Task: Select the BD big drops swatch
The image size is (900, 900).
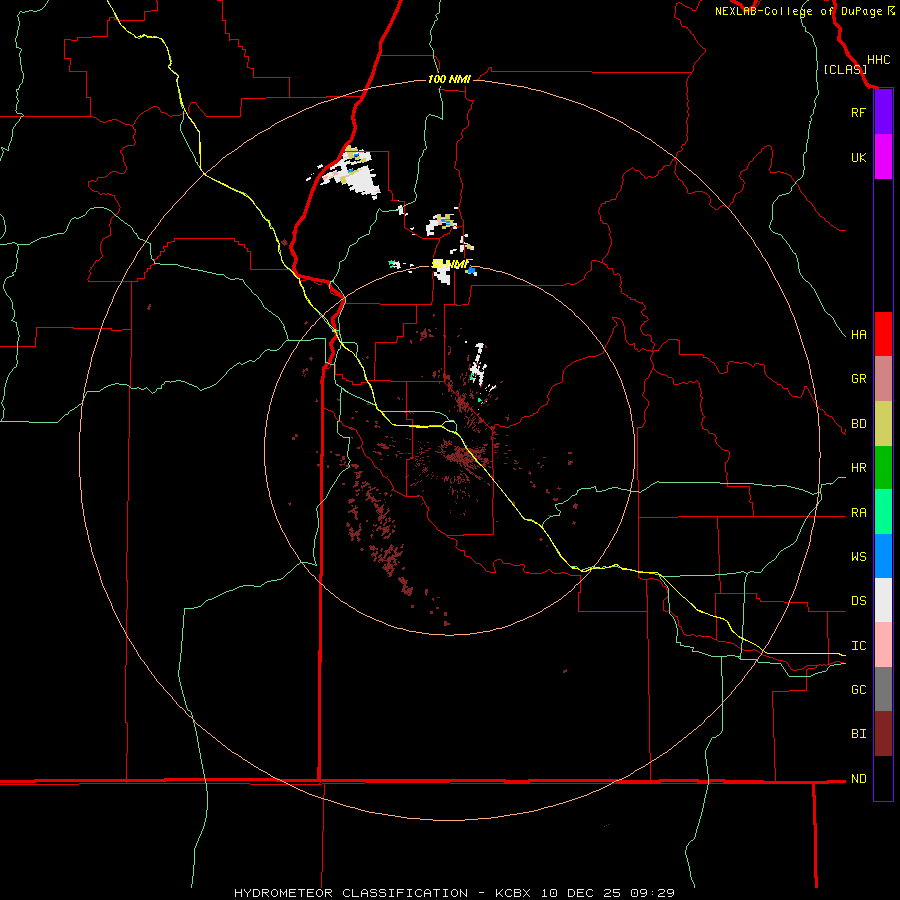Action: point(883,424)
